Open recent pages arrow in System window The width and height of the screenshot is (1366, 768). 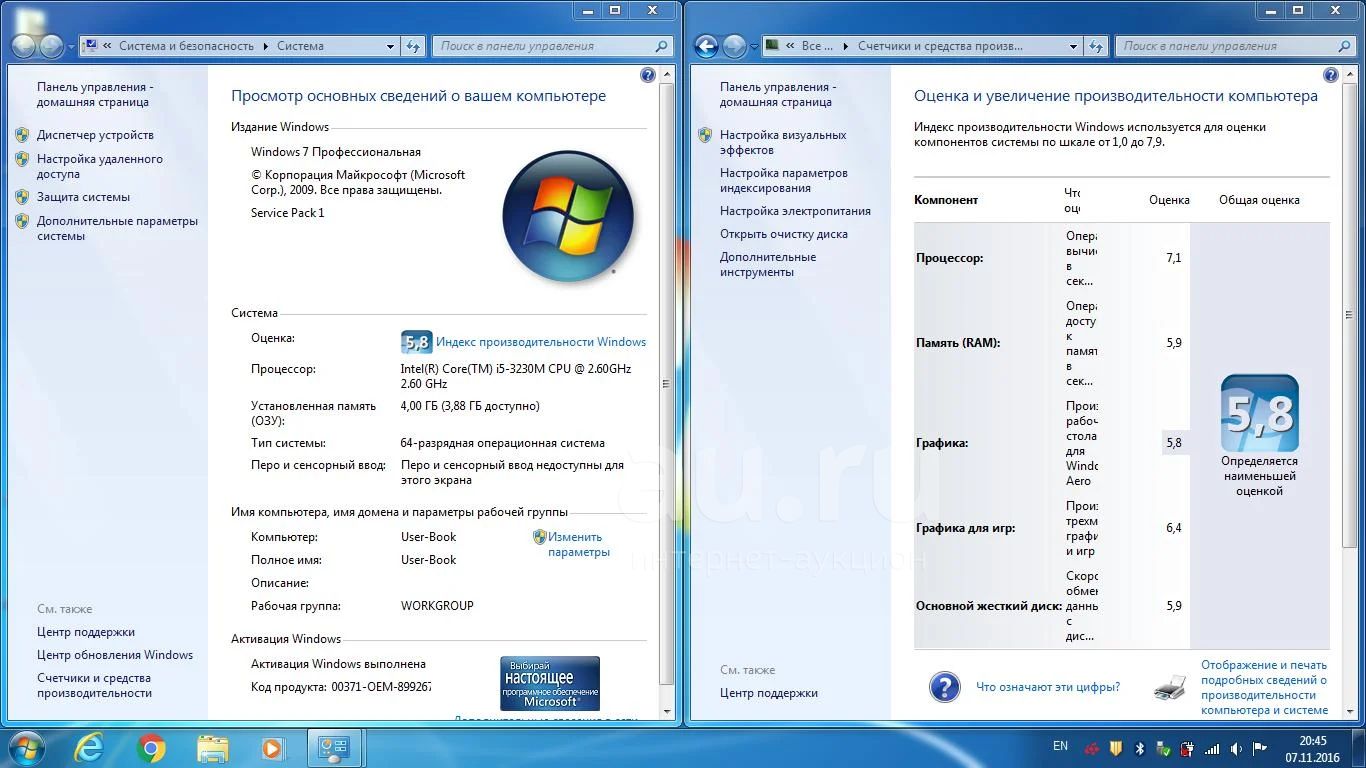(71, 47)
